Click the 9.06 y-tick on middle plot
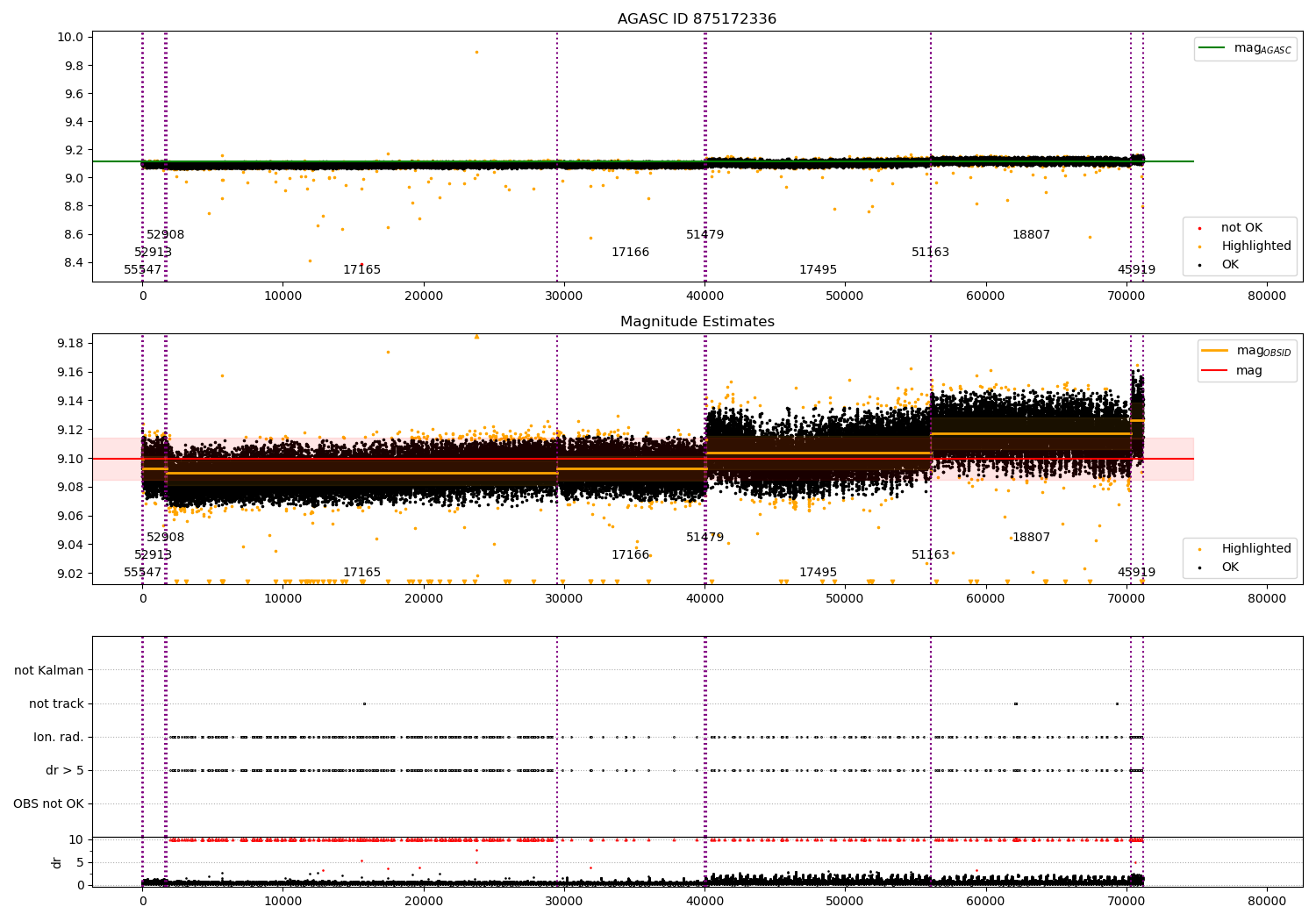 coord(70,516)
